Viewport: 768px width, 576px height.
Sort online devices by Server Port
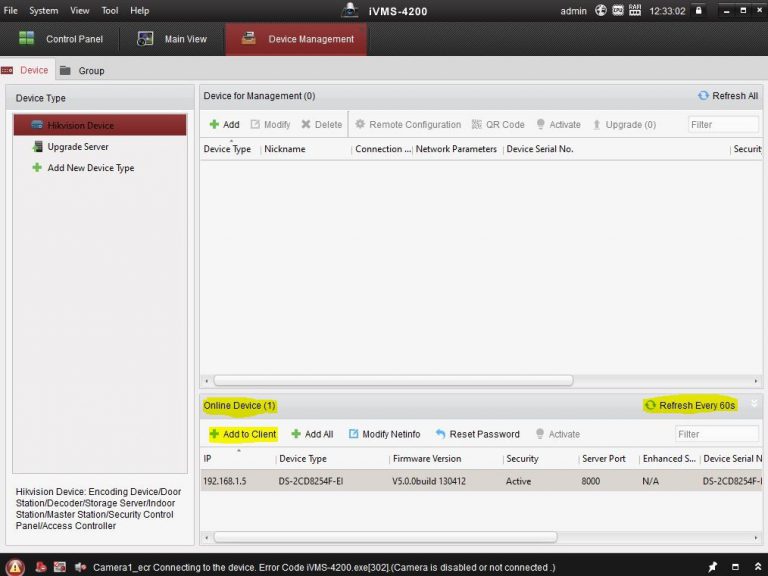[603, 458]
